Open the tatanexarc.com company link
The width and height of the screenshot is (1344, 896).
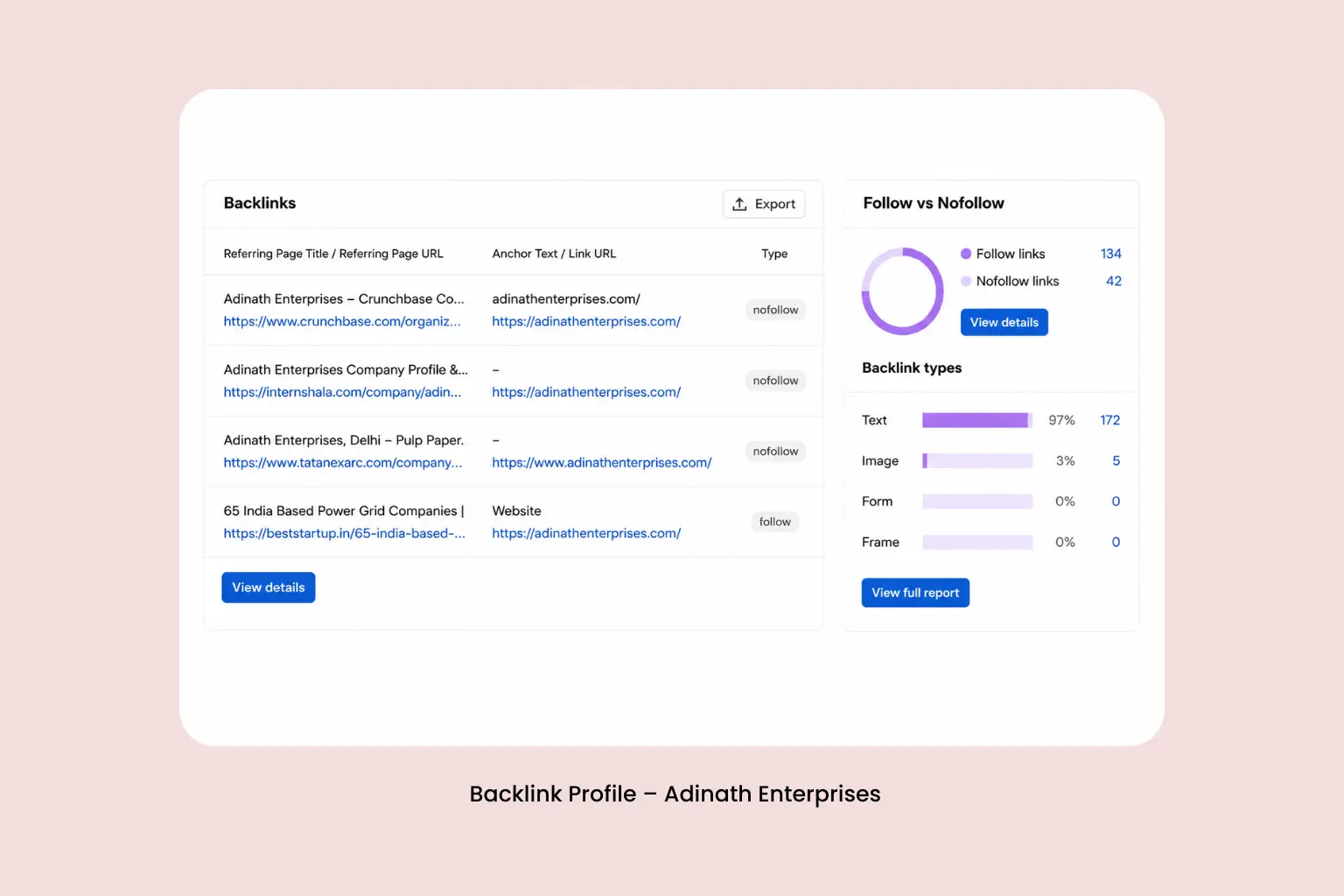point(343,463)
